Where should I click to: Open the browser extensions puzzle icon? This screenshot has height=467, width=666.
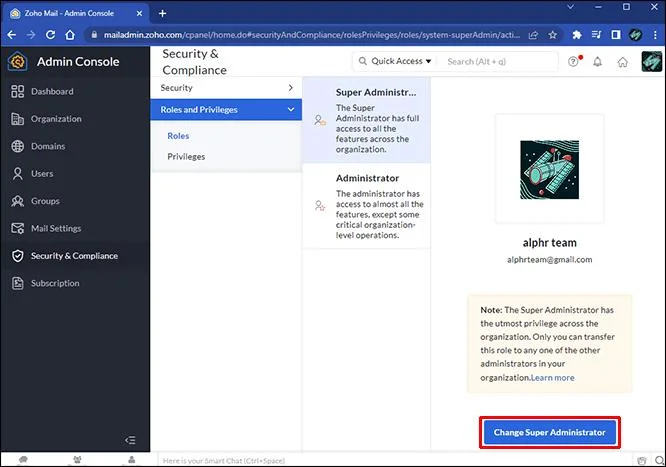coord(577,35)
